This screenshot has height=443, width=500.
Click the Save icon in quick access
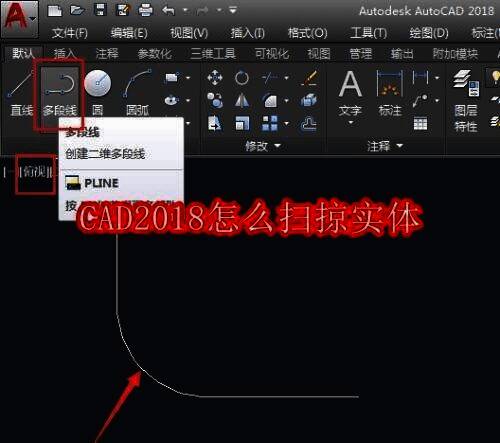pyautogui.click(x=100, y=11)
